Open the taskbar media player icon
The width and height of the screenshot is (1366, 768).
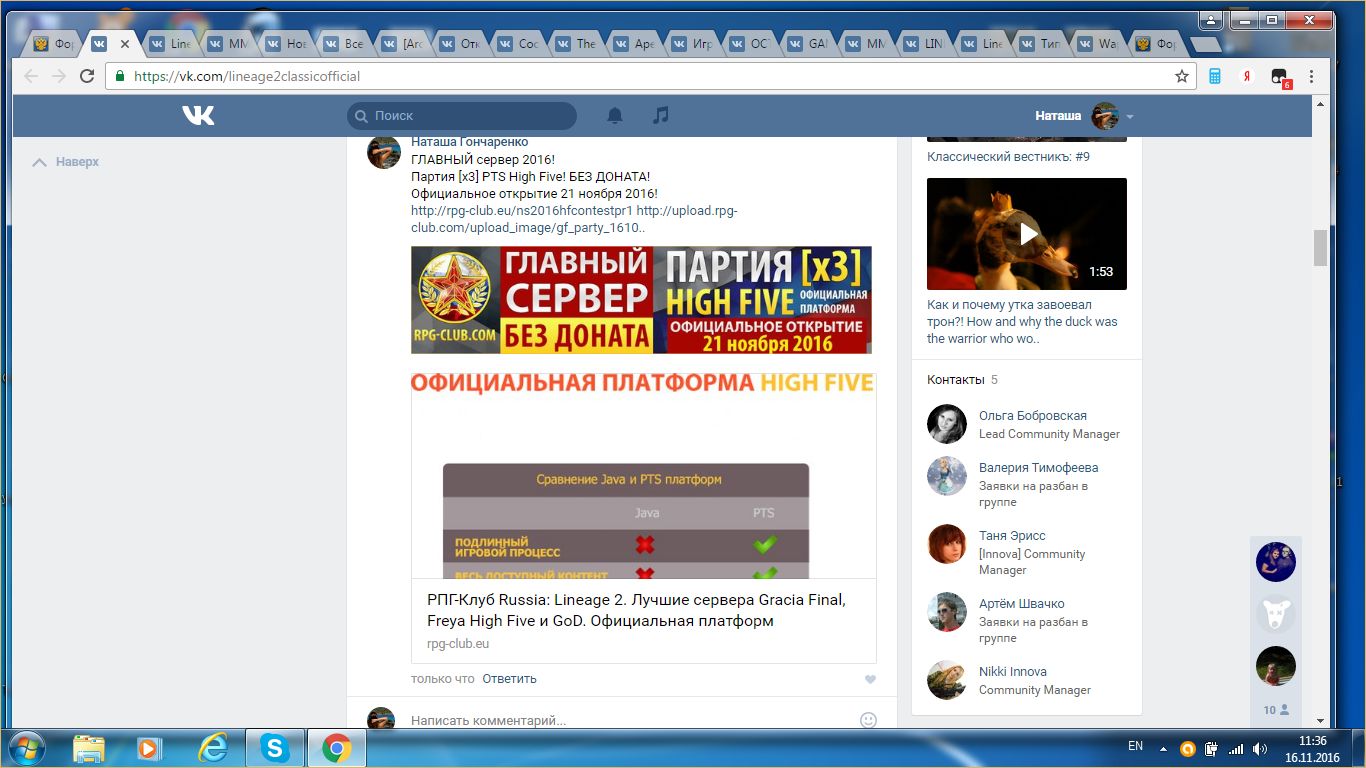[x=150, y=748]
